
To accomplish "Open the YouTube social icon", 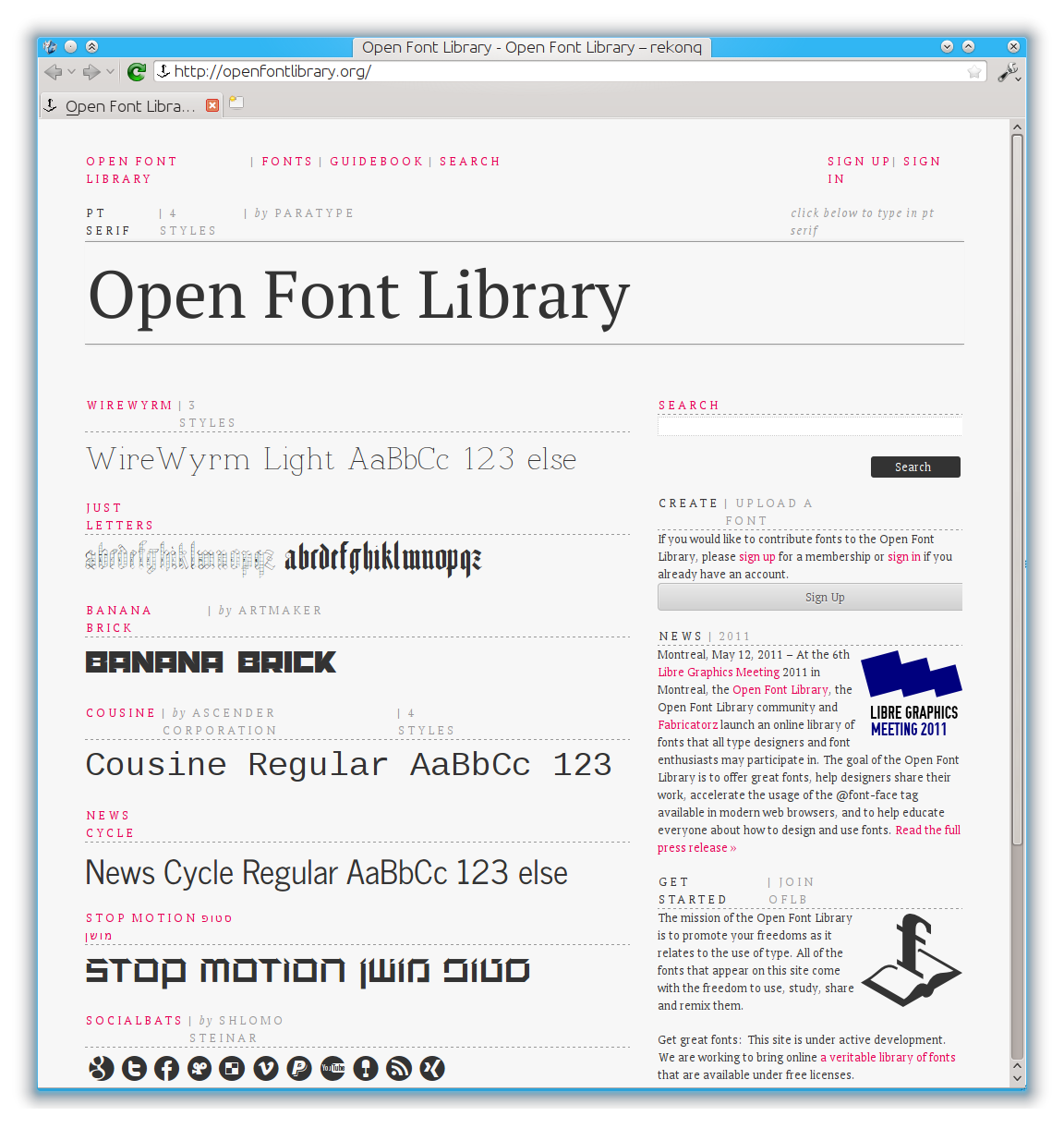I will (332, 1069).
